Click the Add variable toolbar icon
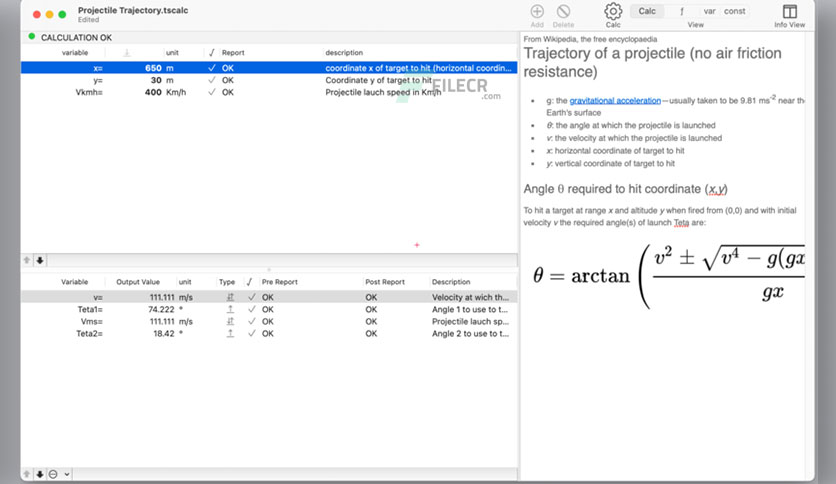Viewport: 836px width, 484px height. pos(537,11)
